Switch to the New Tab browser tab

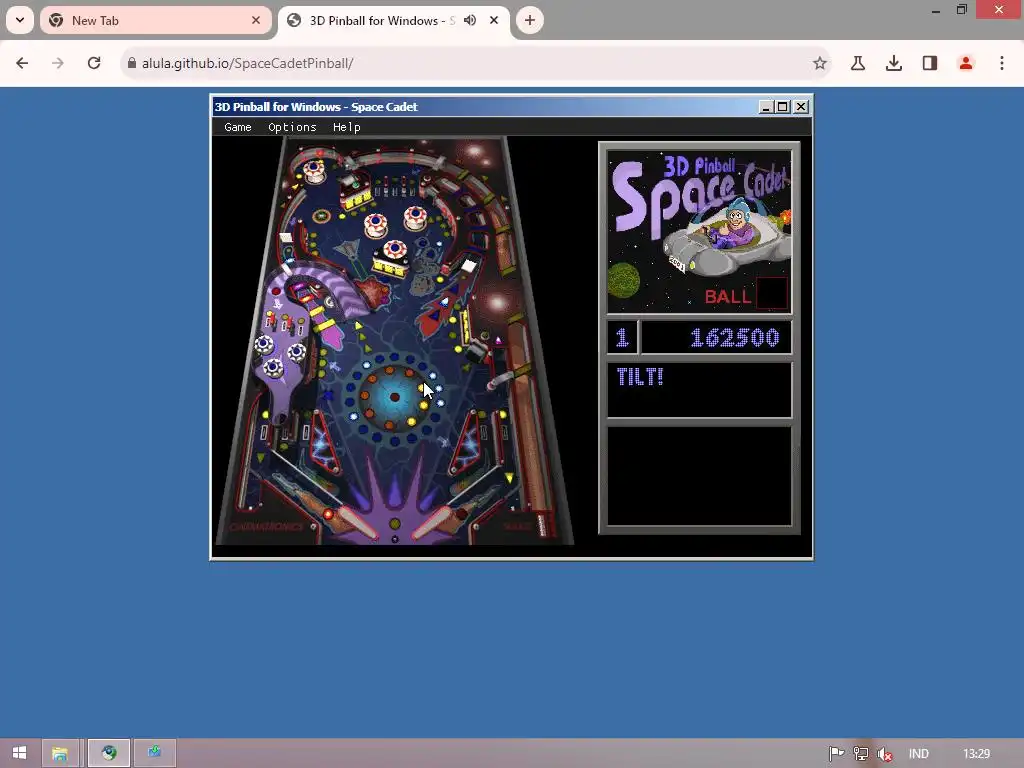[155, 20]
